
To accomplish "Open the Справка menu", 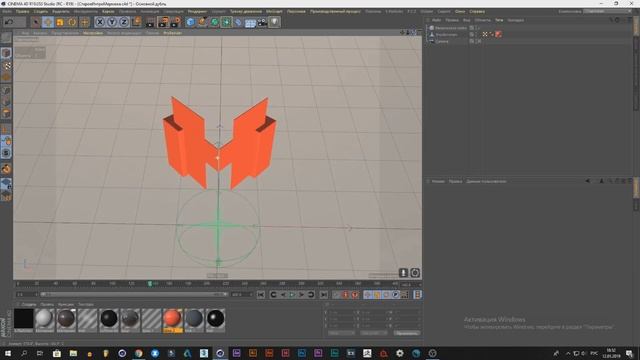I will pos(477,11).
